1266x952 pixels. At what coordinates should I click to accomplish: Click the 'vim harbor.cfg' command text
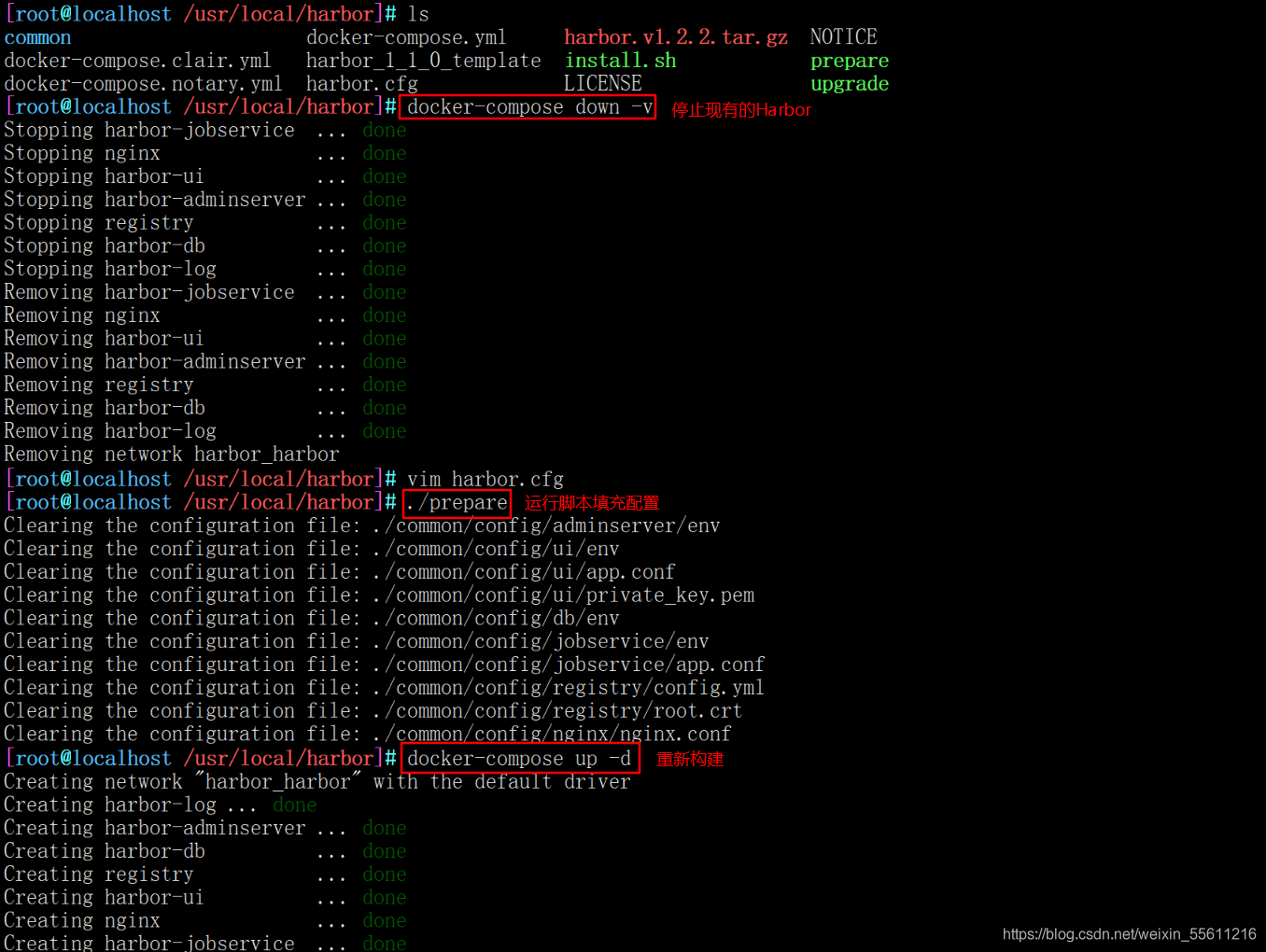tap(485, 480)
